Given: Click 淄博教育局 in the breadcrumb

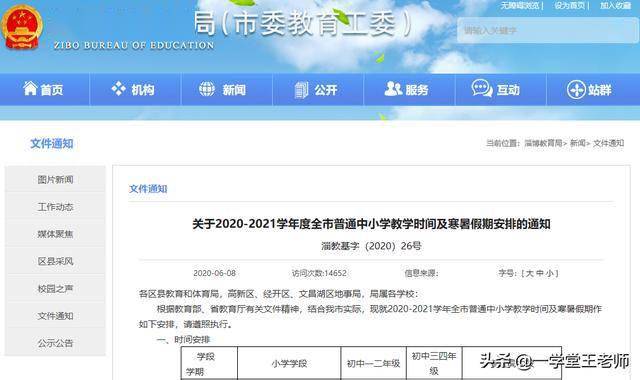Looking at the screenshot, I should (543, 143).
